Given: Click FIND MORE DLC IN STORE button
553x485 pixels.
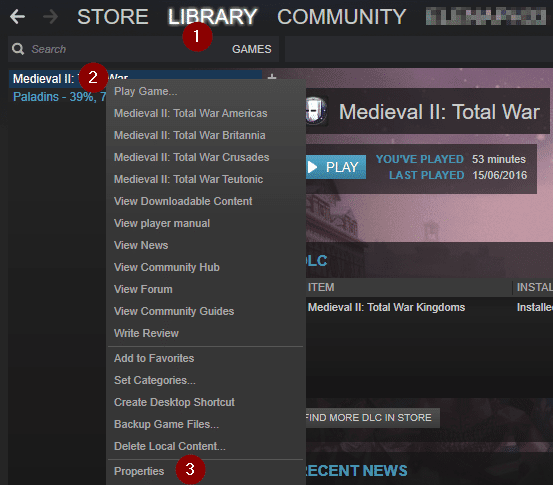Looking at the screenshot, I should point(372,418).
